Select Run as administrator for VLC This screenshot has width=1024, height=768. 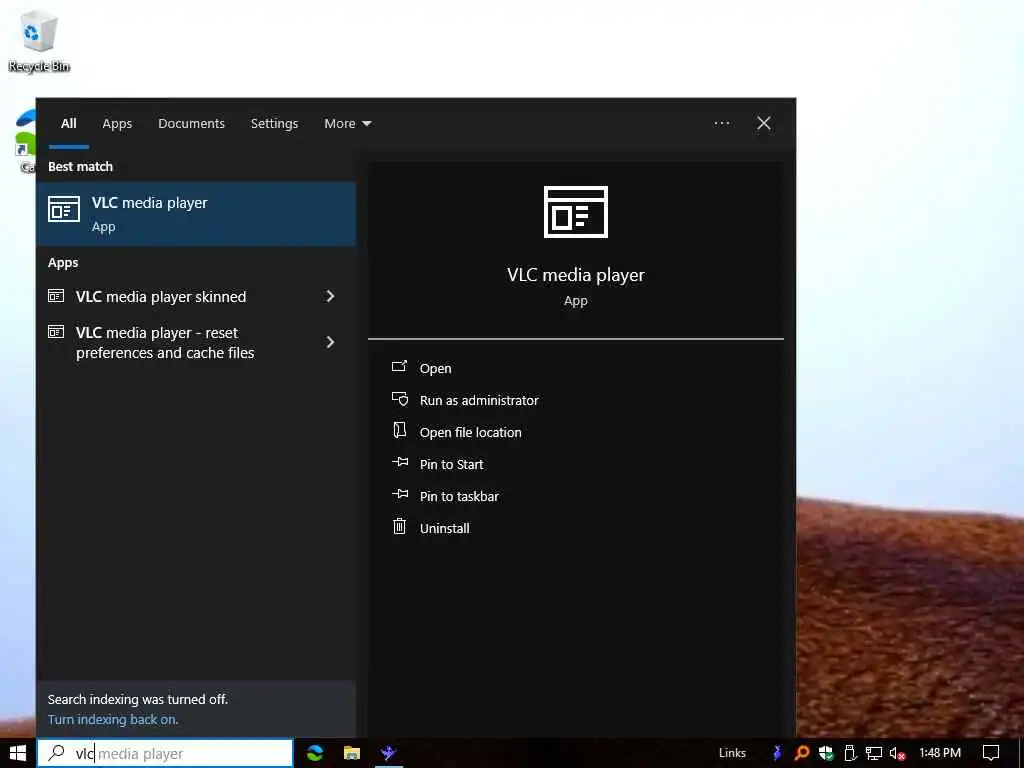(479, 400)
